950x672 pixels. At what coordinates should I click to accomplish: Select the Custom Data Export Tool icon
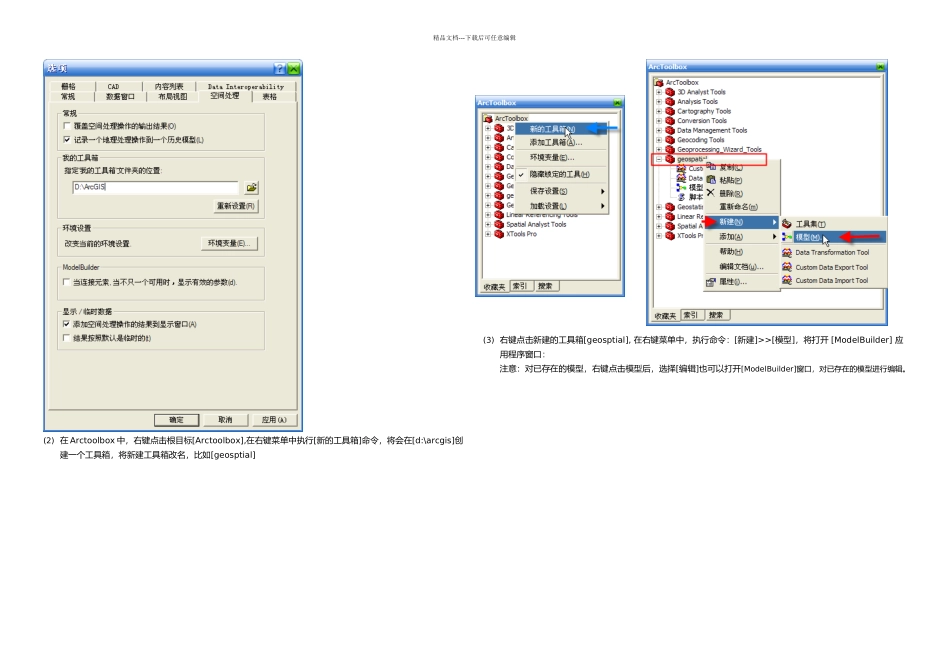pos(787,267)
